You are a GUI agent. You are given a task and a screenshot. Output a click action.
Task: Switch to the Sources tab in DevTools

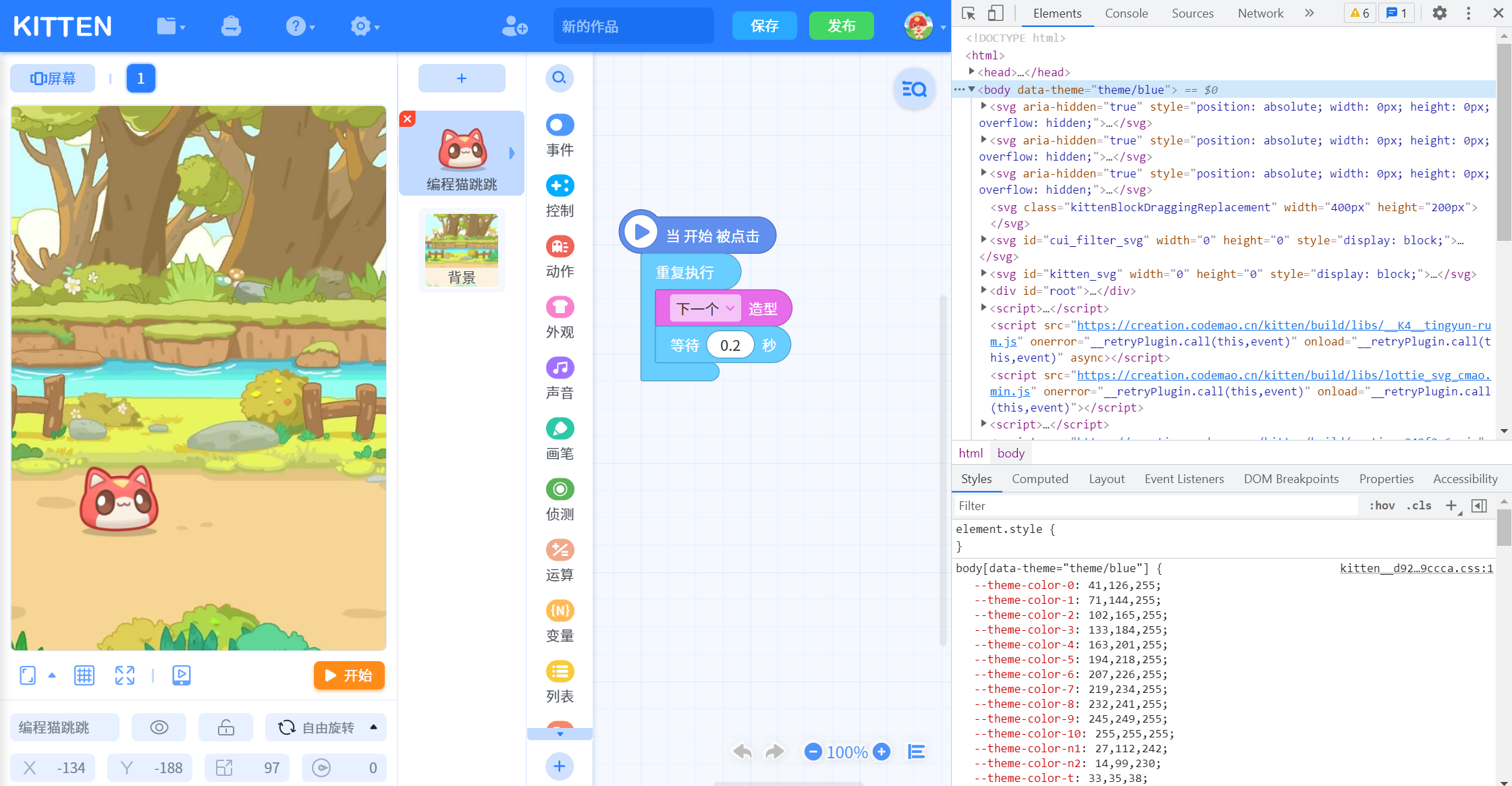1192,13
